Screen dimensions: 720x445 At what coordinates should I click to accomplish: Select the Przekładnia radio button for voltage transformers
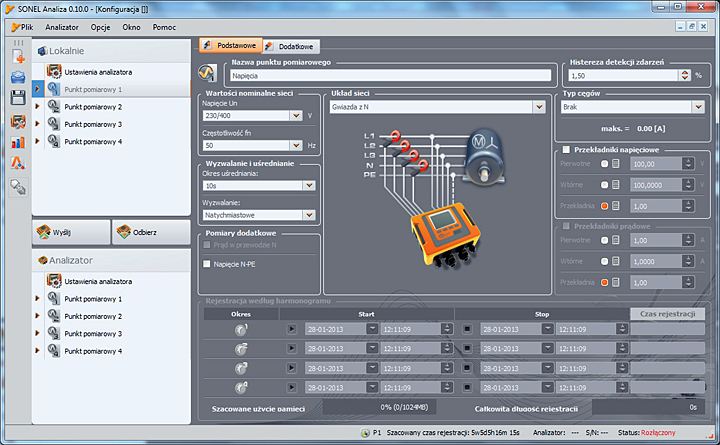pos(604,206)
